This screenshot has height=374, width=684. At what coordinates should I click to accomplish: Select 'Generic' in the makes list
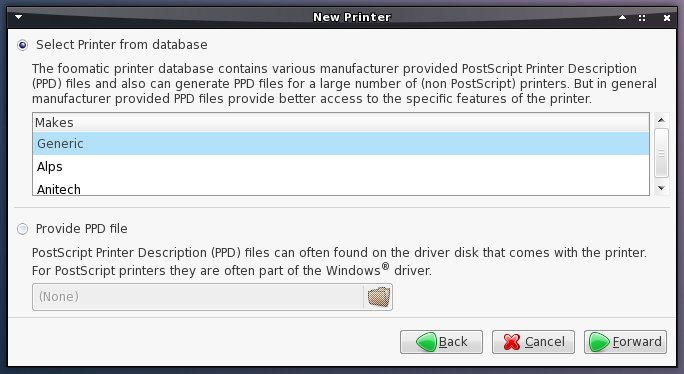click(x=341, y=144)
